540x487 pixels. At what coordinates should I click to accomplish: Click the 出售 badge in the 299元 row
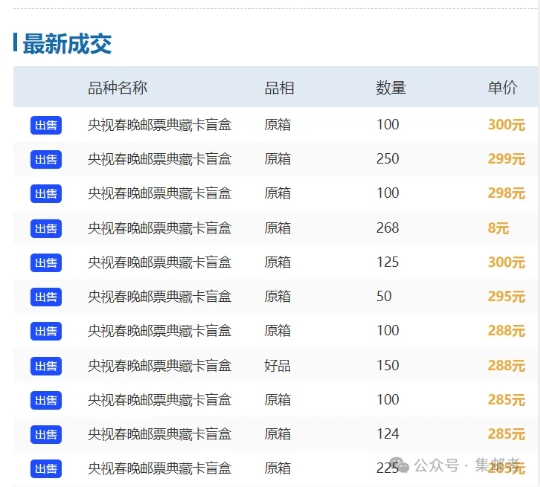(46, 159)
